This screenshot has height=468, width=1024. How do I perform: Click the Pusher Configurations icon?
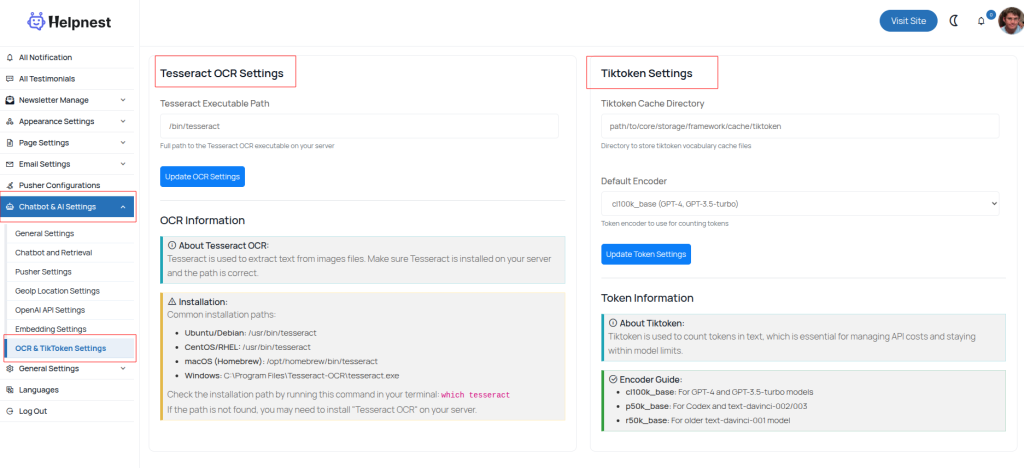pos(10,185)
